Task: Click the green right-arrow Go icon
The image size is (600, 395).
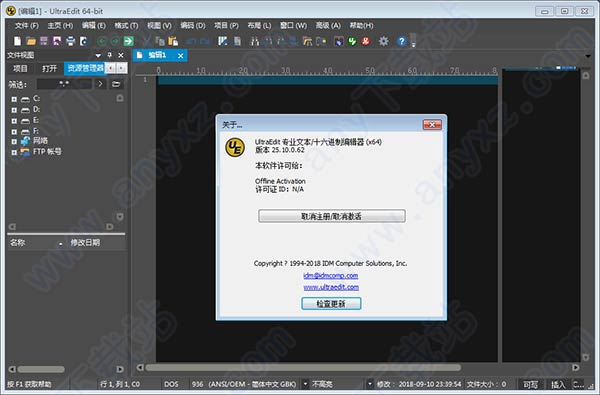Action: 129,41
